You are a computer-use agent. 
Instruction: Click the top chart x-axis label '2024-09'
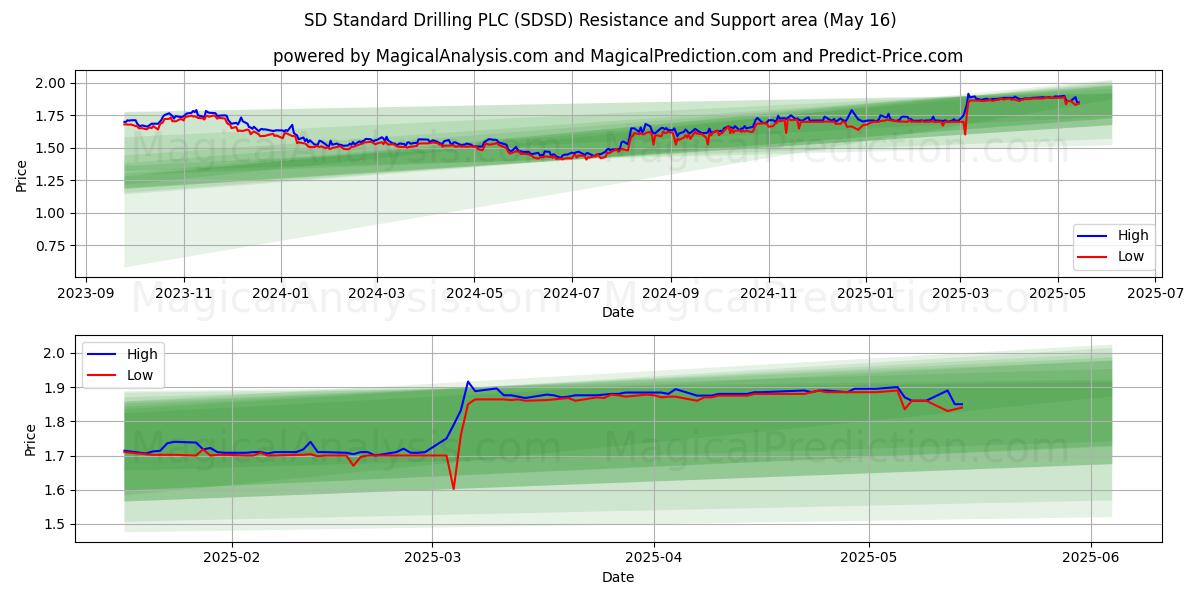(670, 294)
